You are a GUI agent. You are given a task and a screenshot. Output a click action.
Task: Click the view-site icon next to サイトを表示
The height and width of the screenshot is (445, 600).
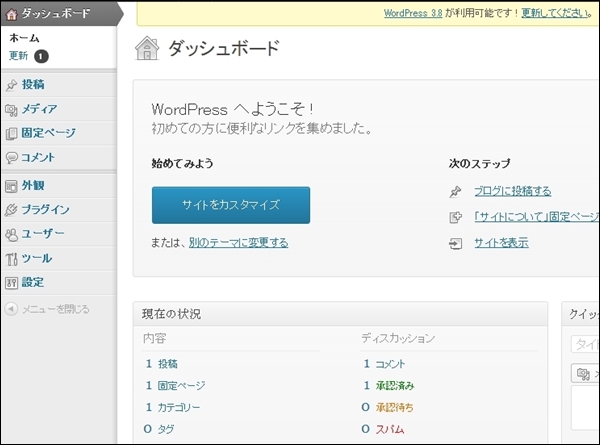(455, 243)
